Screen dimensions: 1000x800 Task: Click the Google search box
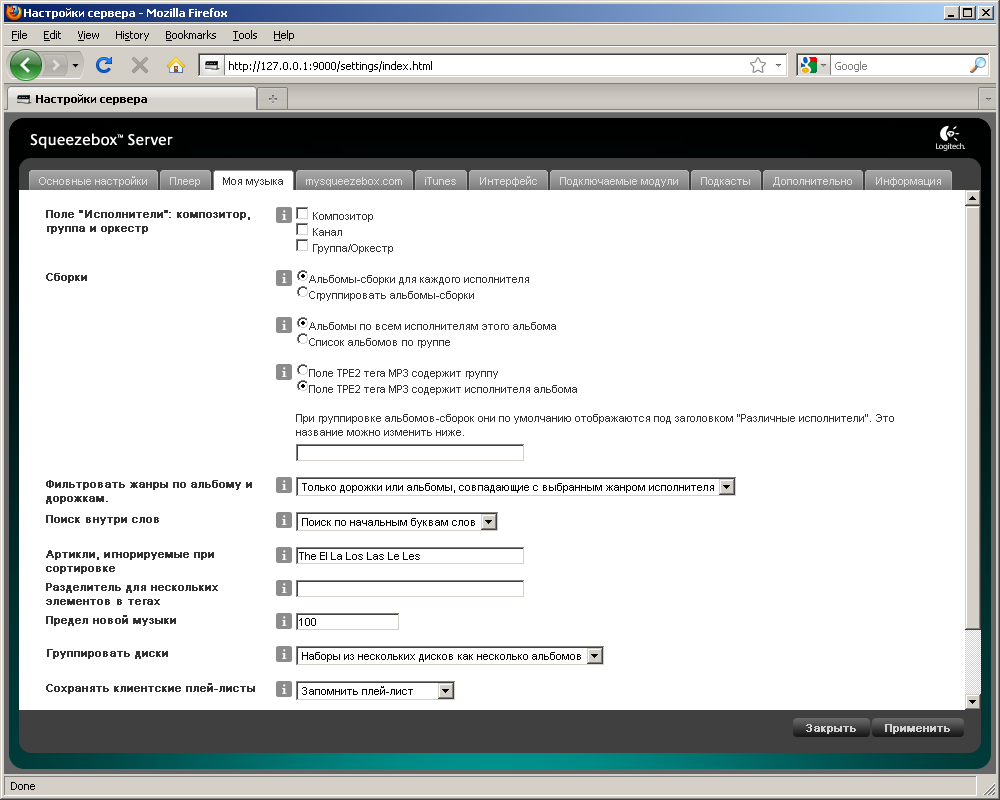point(899,65)
